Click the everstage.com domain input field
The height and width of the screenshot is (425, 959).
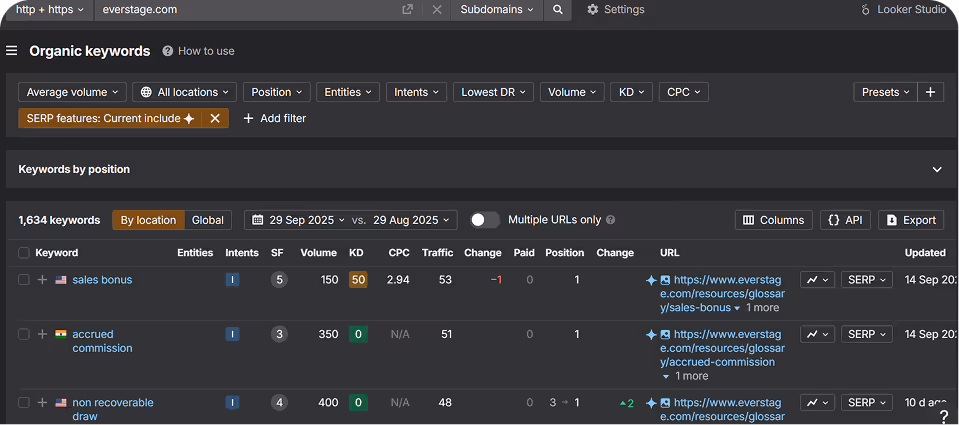245,10
